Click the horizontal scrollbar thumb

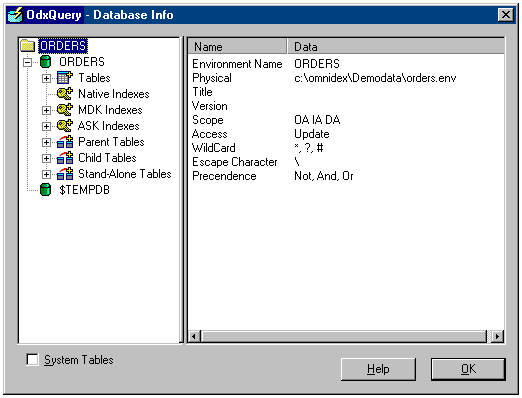pyautogui.click(x=344, y=336)
